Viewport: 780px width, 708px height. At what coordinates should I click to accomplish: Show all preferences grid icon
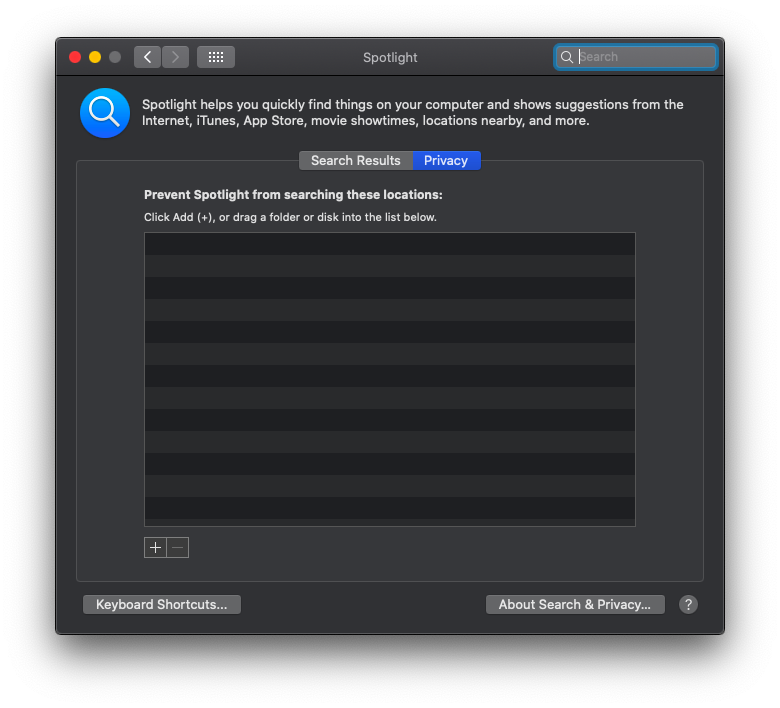click(216, 57)
